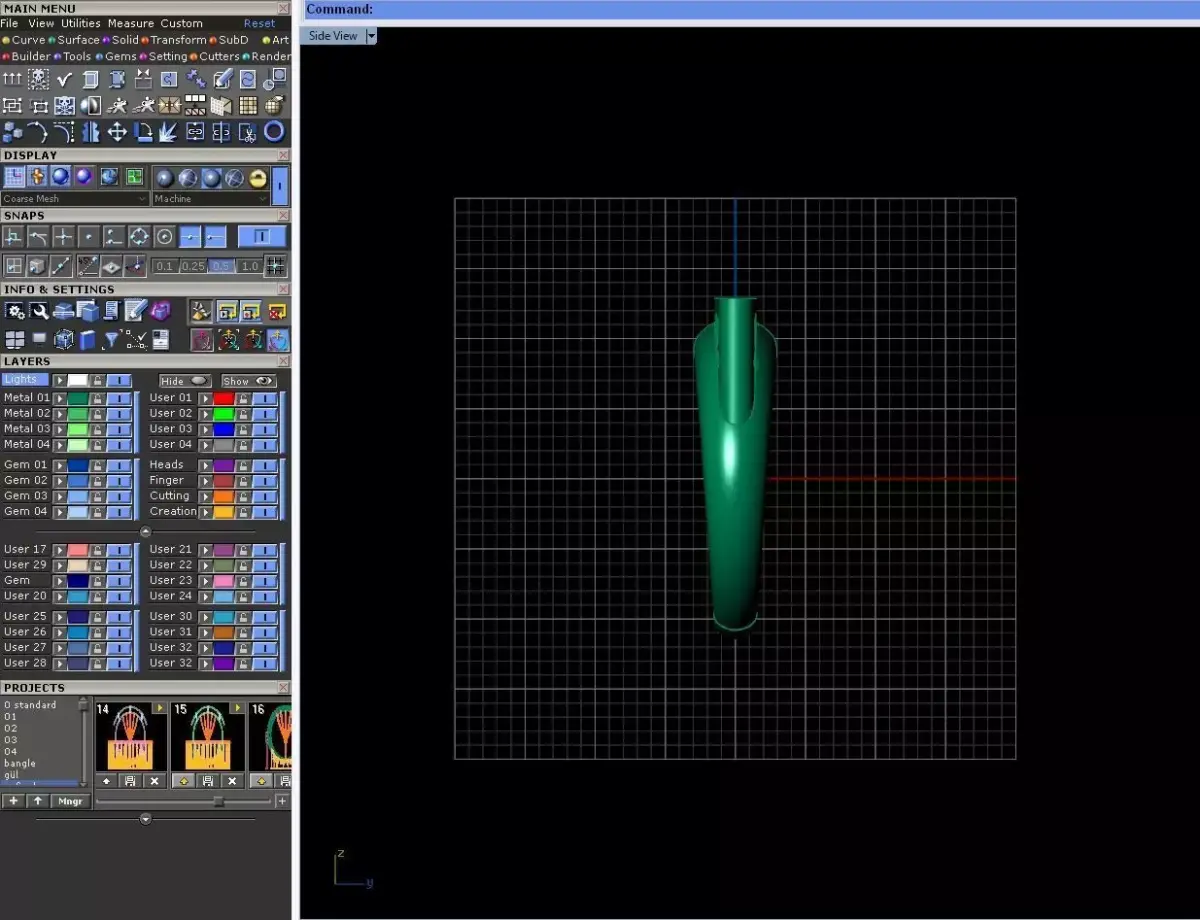Viewport: 1200px width, 920px height.
Task: Click the orange color swatch for Cutting layer
Action: coord(223,496)
